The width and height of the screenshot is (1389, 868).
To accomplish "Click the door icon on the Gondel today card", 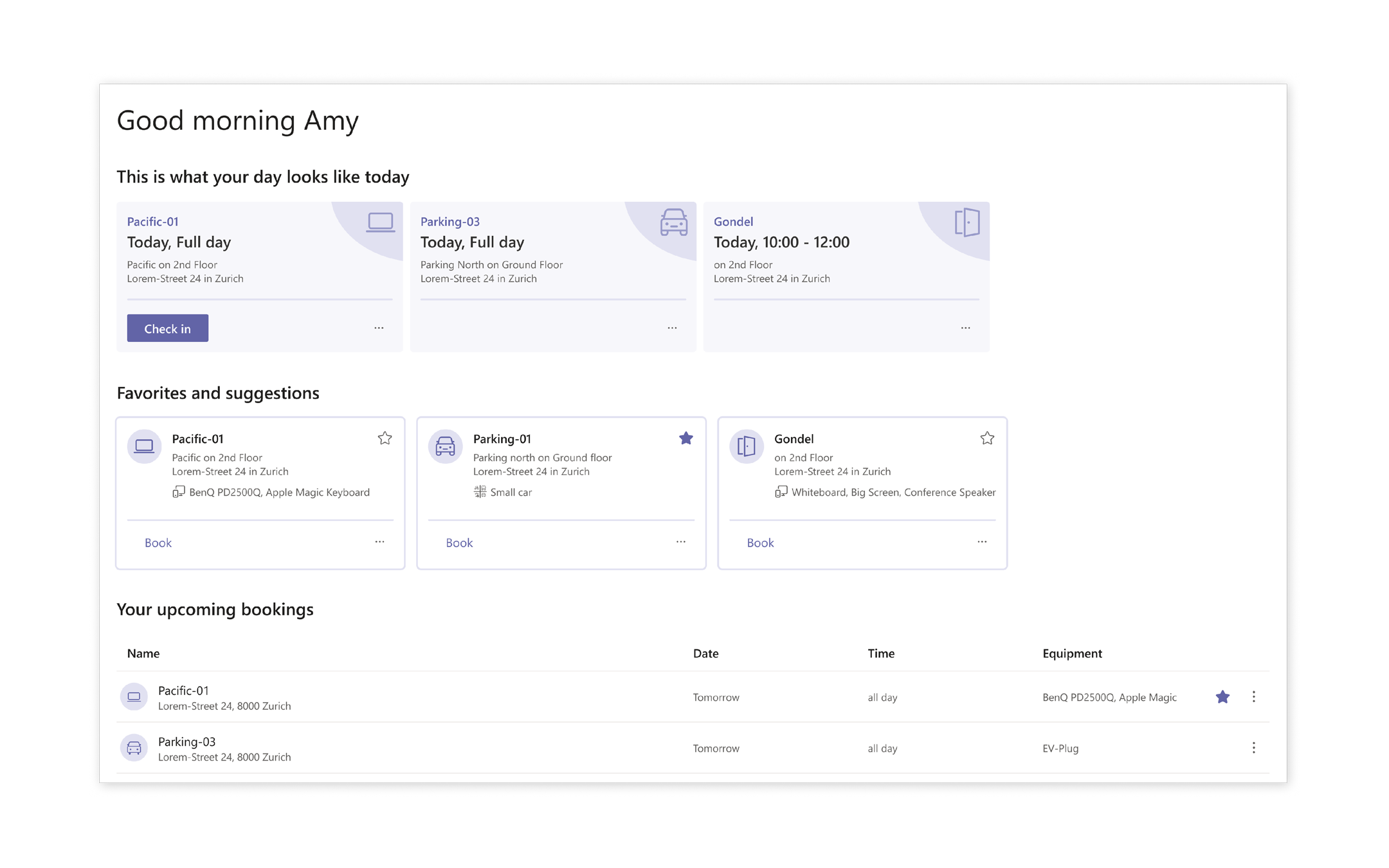I will pos(967,222).
